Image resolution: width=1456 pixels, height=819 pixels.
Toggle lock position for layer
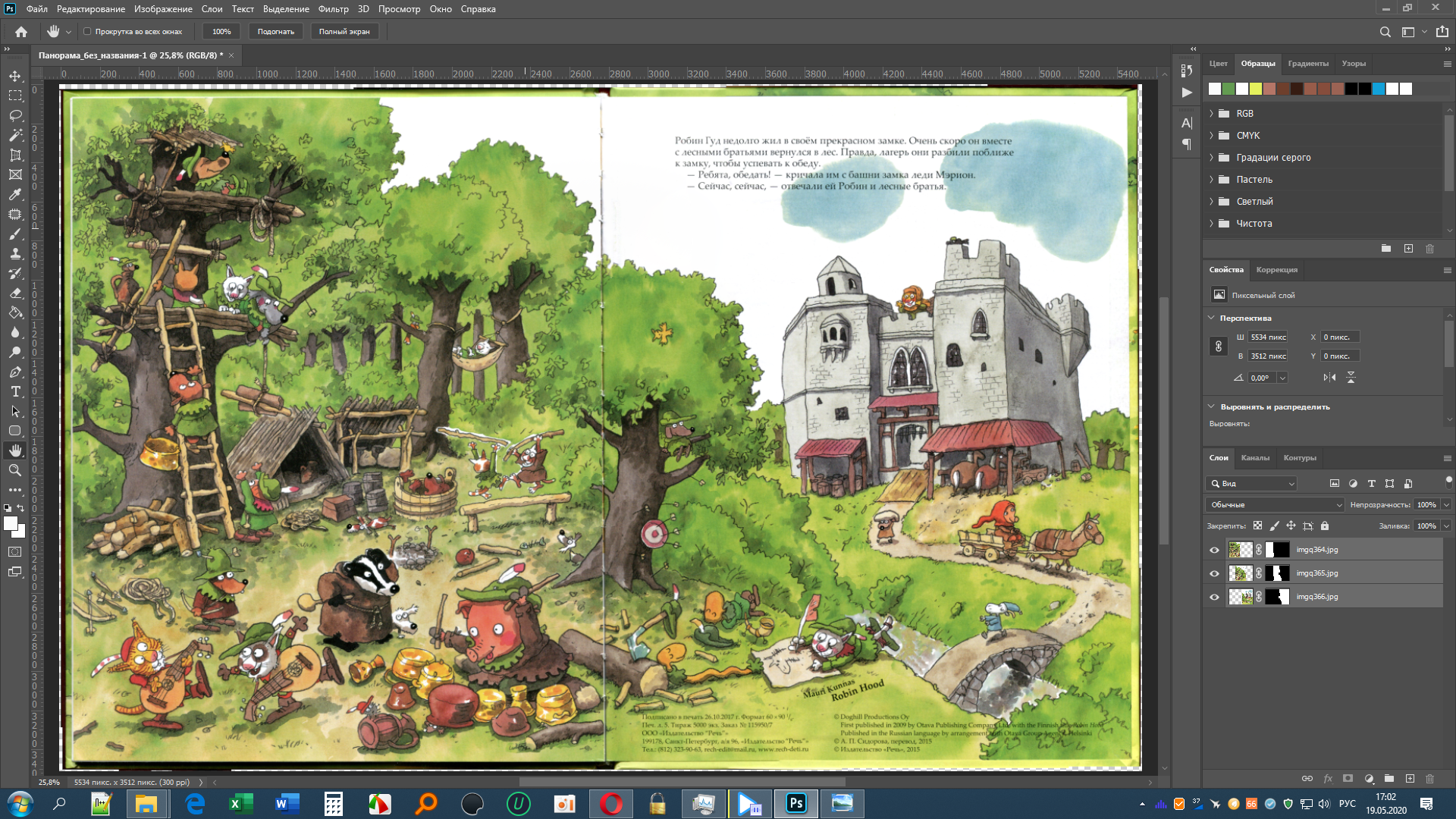click(x=1291, y=526)
